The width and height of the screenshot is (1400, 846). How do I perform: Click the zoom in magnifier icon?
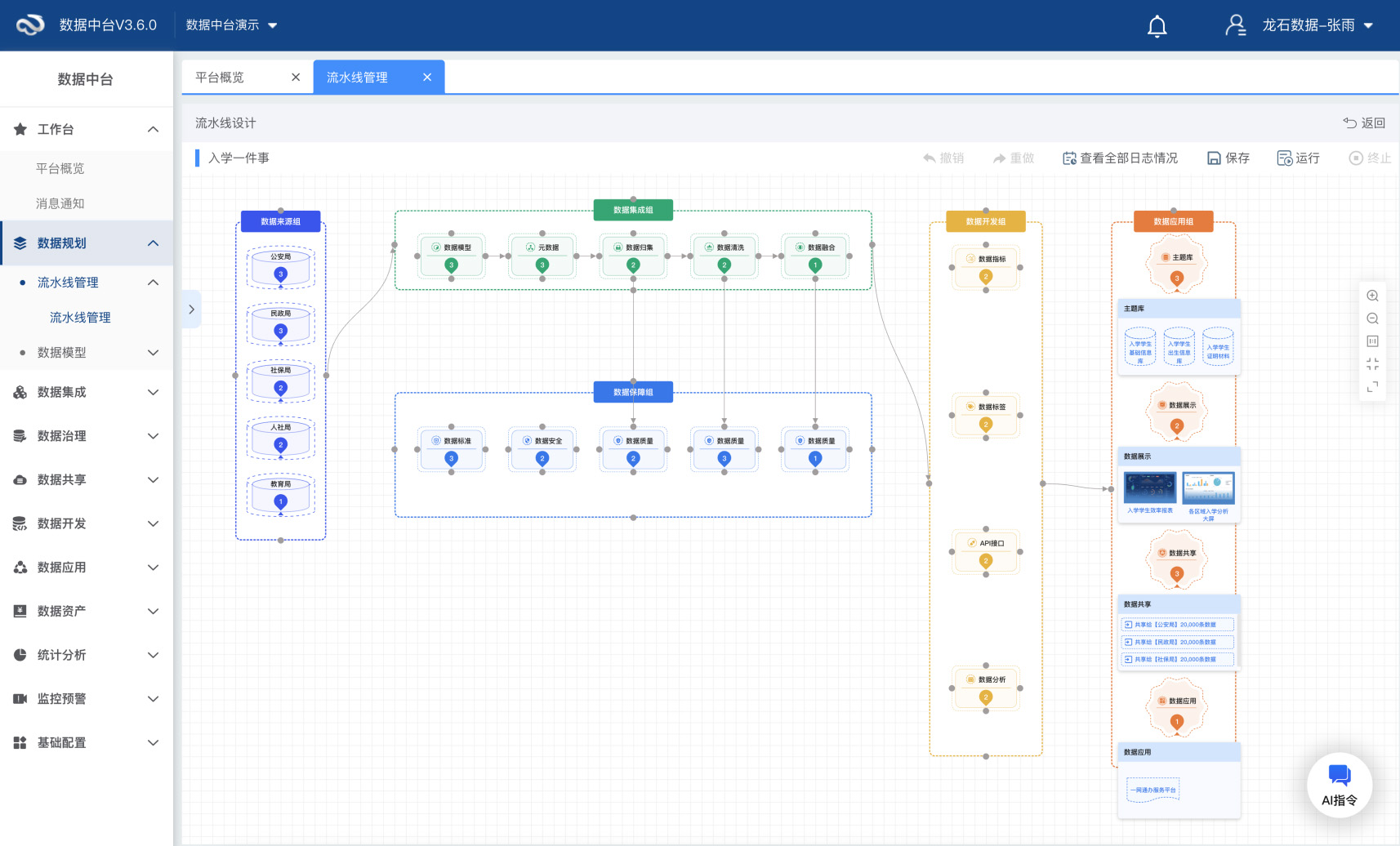[x=1372, y=296]
